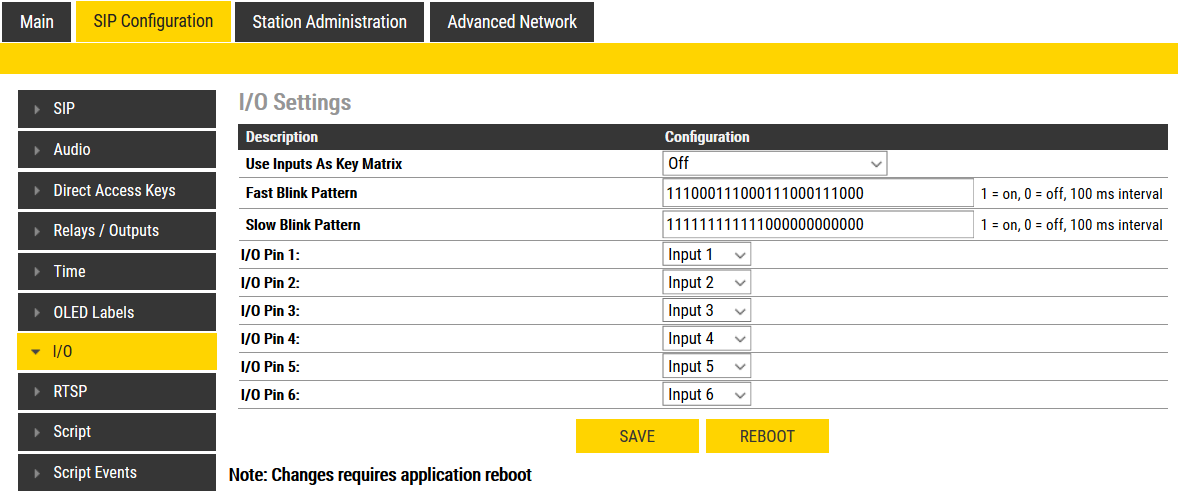Click the REBOOT button
This screenshot has width=1178, height=491.
[x=767, y=436]
